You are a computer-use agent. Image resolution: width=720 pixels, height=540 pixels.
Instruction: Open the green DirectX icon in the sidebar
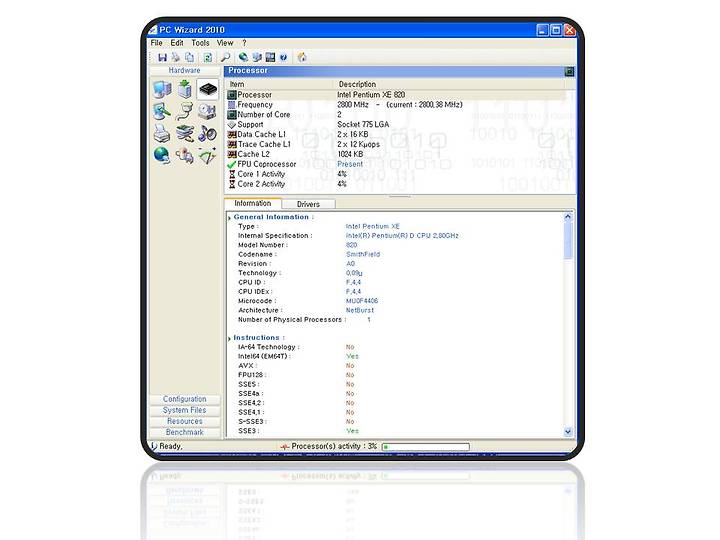208,155
